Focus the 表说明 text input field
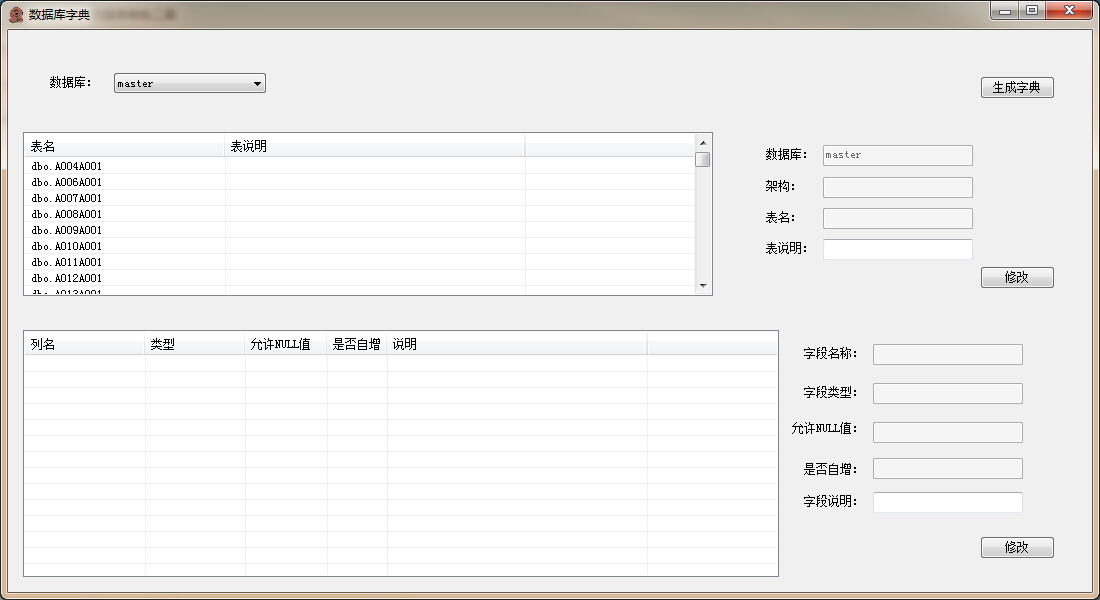The image size is (1100, 600). pyautogui.click(x=897, y=249)
